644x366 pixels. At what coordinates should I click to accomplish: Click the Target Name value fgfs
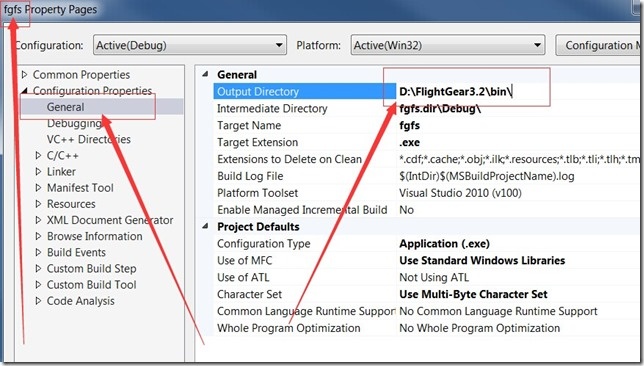pos(409,125)
